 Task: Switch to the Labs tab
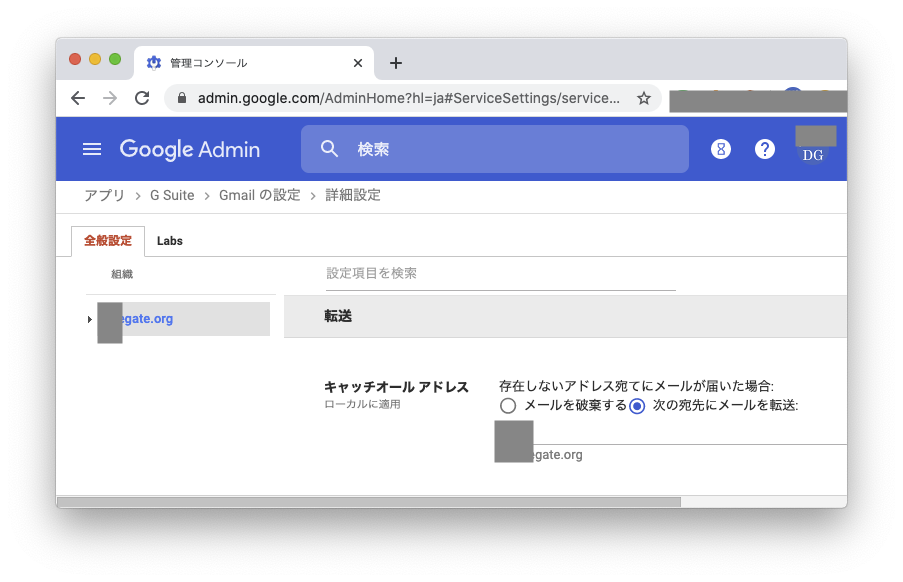170,241
